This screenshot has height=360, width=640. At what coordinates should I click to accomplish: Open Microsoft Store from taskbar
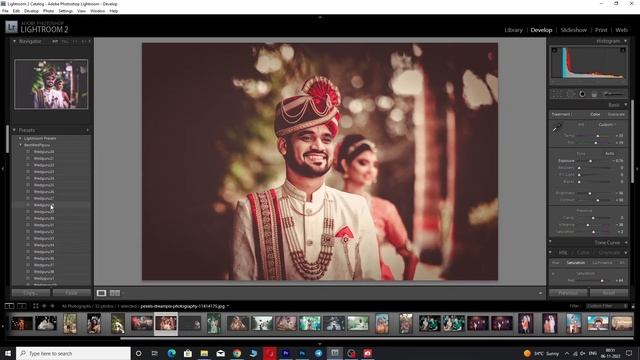coord(188,353)
